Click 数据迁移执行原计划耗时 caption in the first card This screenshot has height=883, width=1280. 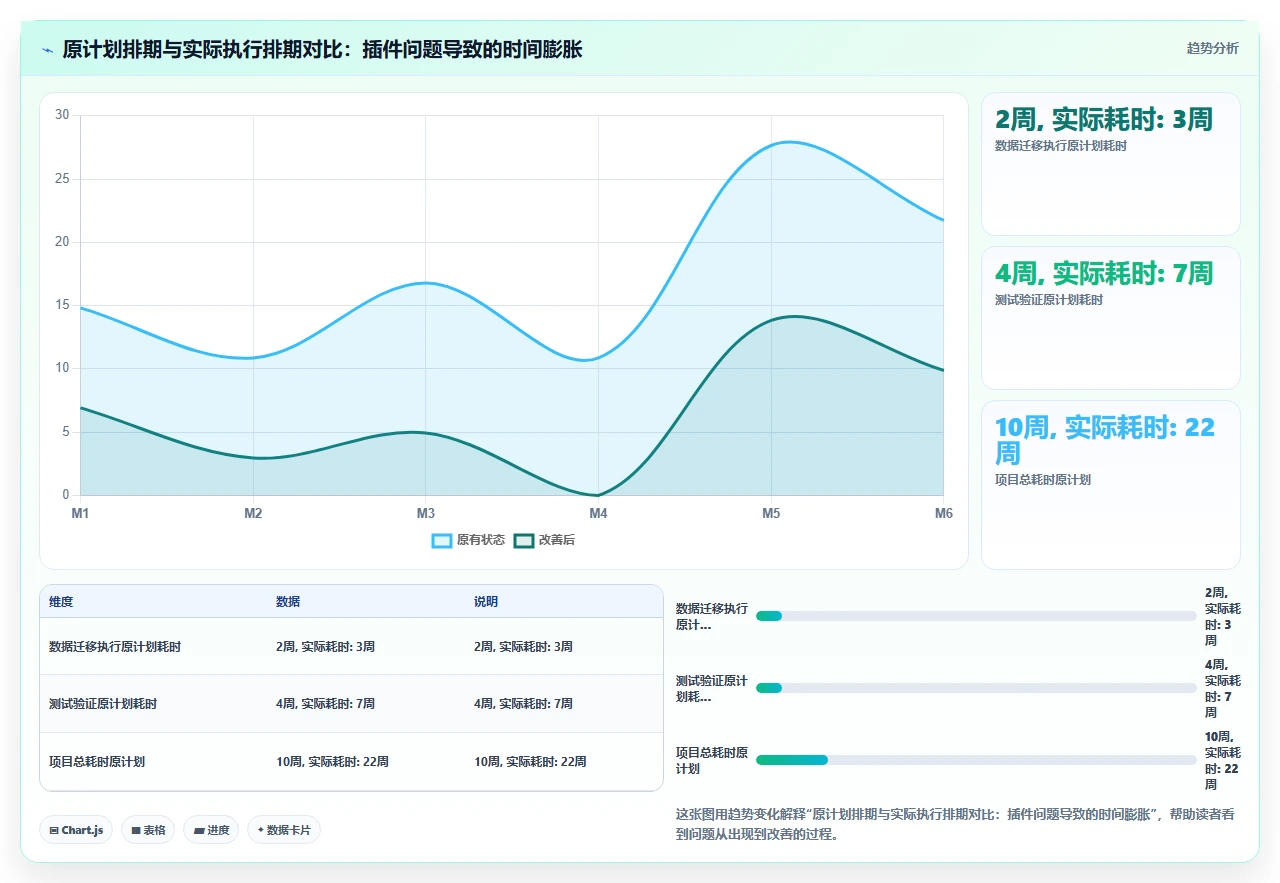coord(1061,146)
